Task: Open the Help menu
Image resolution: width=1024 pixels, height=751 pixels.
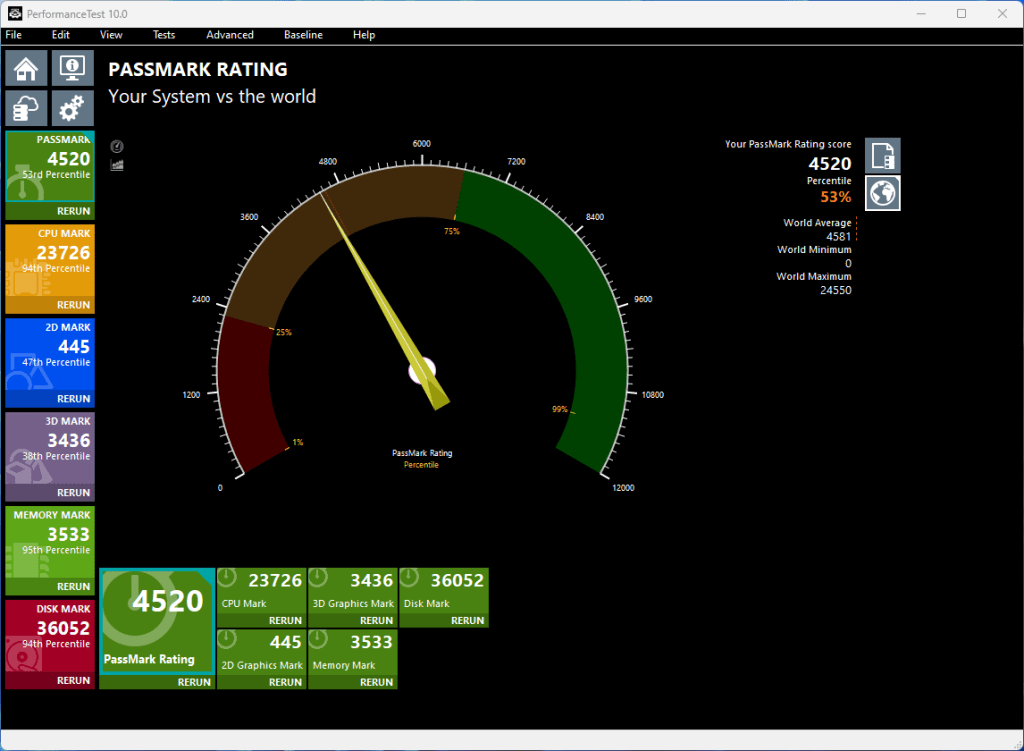Action: coord(364,35)
